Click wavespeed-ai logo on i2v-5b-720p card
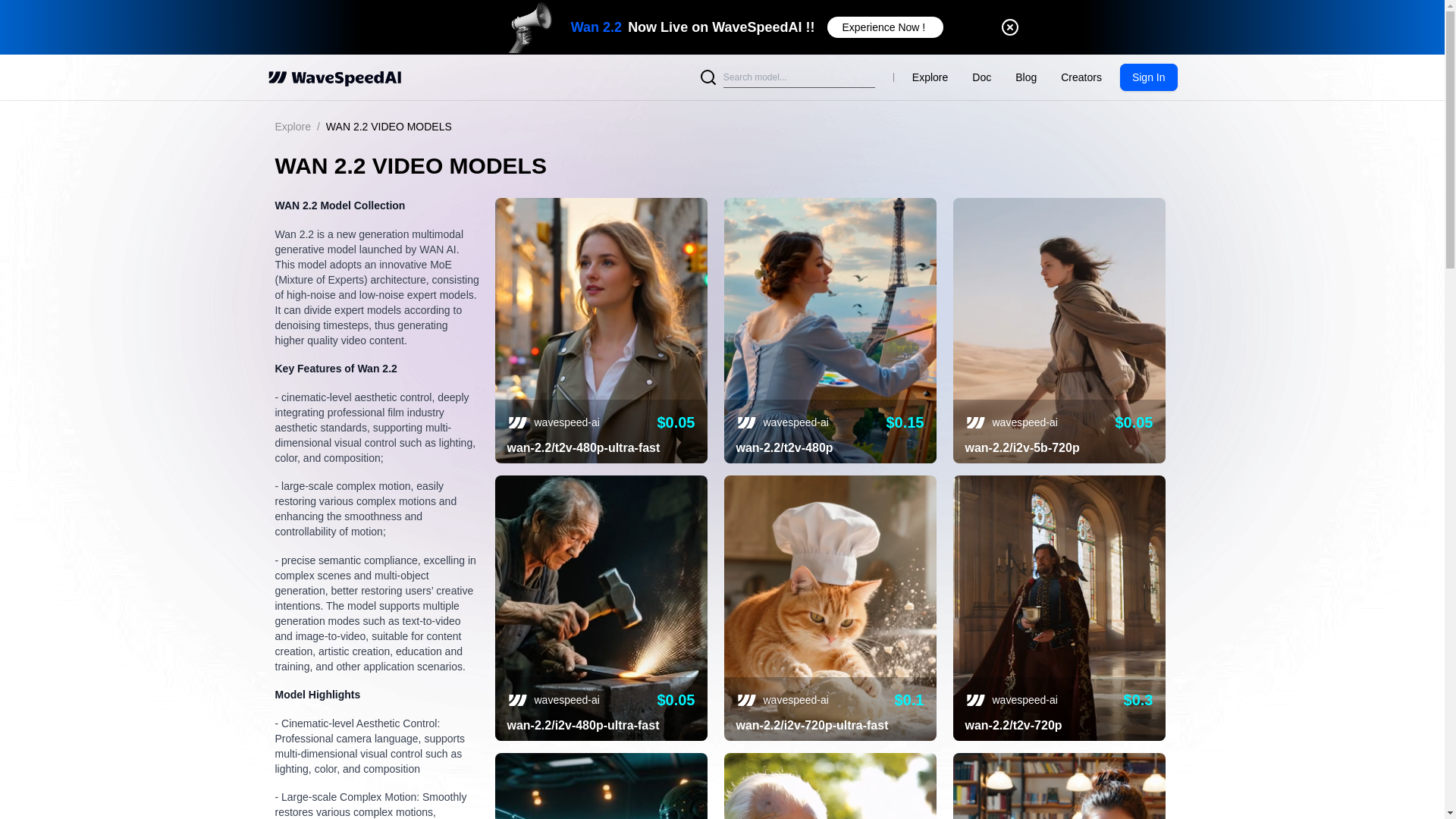The height and width of the screenshot is (819, 1456). pos(975,422)
